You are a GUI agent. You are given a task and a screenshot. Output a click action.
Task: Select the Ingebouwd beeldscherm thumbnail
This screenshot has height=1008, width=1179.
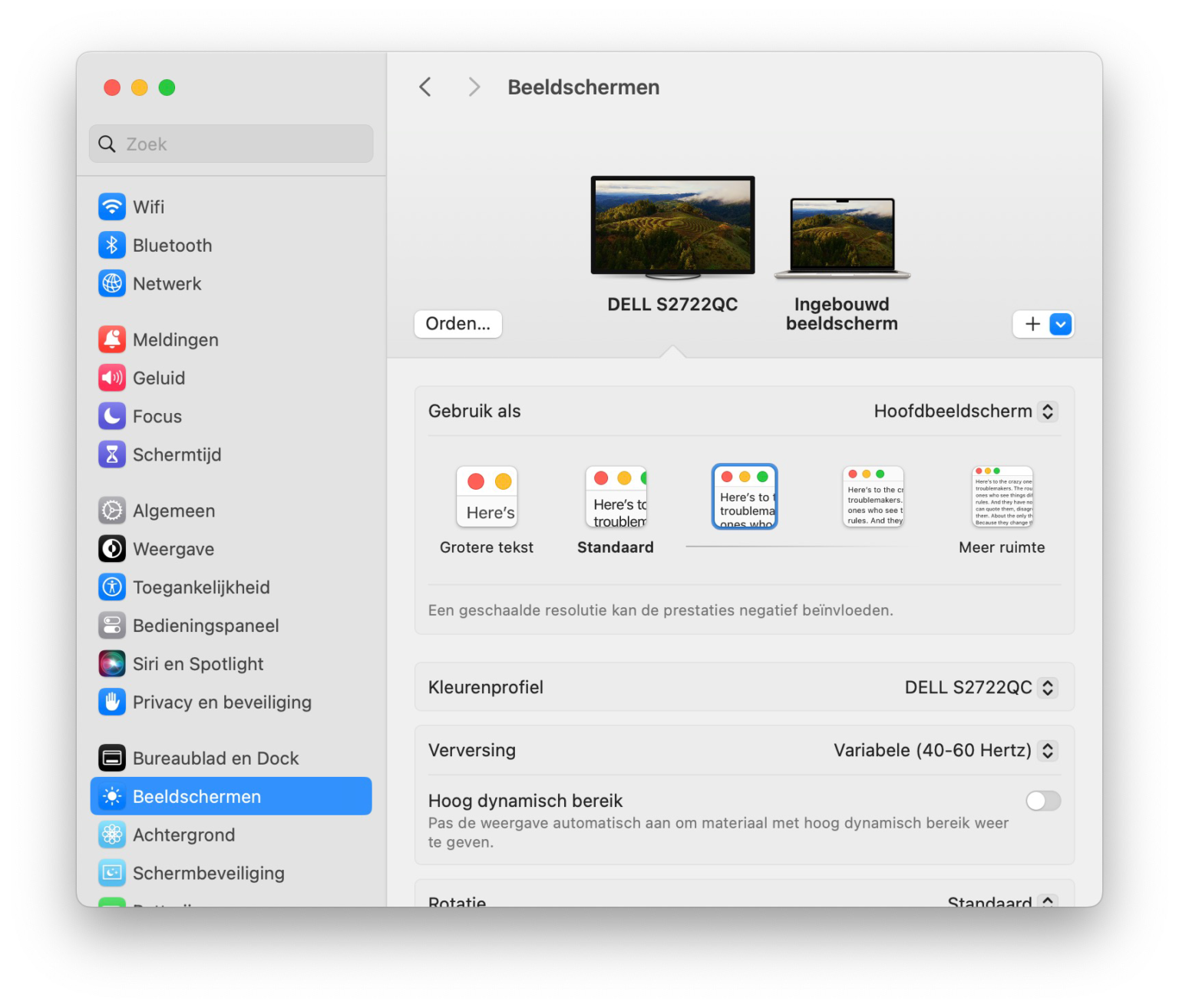coord(841,238)
